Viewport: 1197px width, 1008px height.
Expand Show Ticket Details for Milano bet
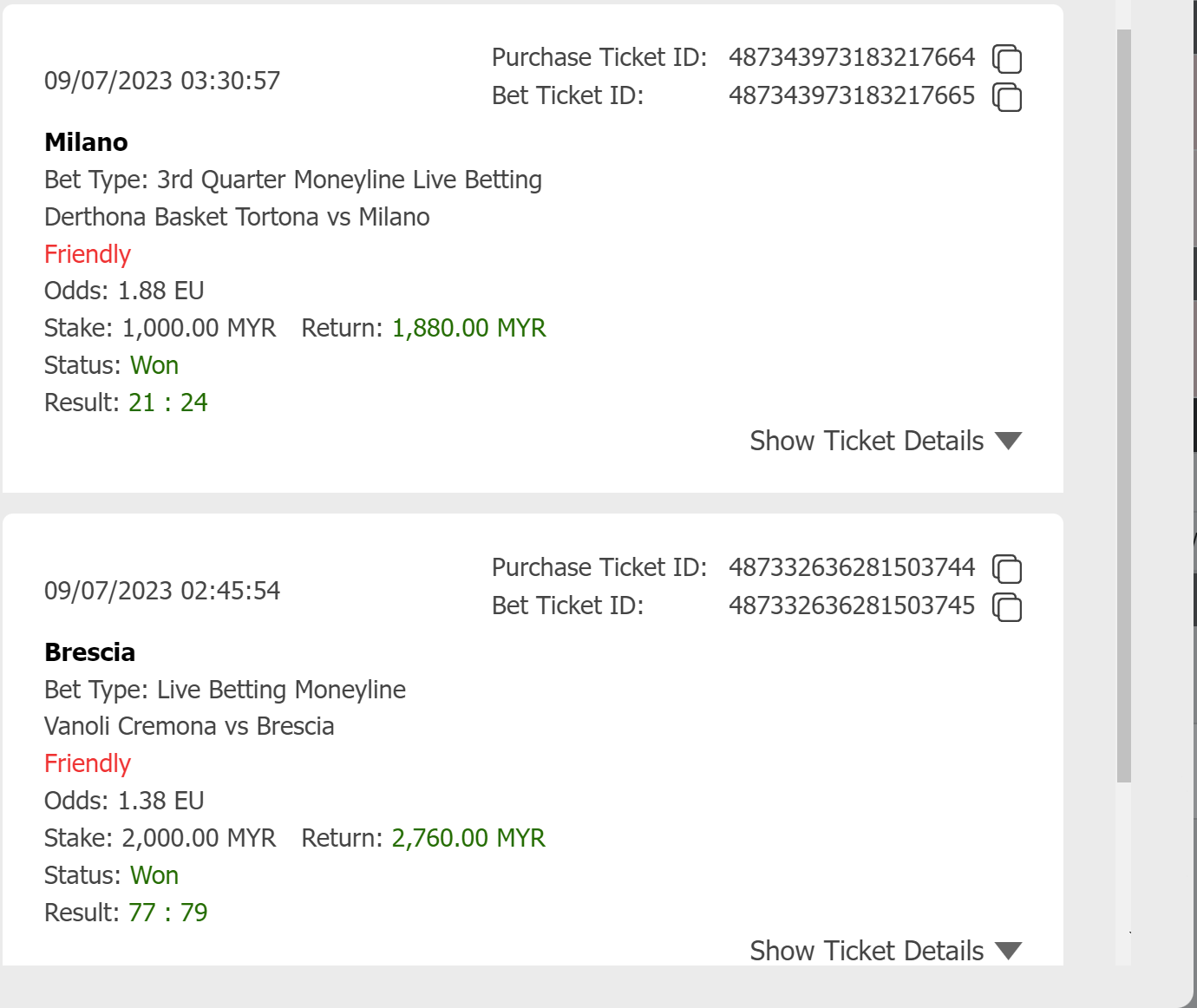[885, 441]
